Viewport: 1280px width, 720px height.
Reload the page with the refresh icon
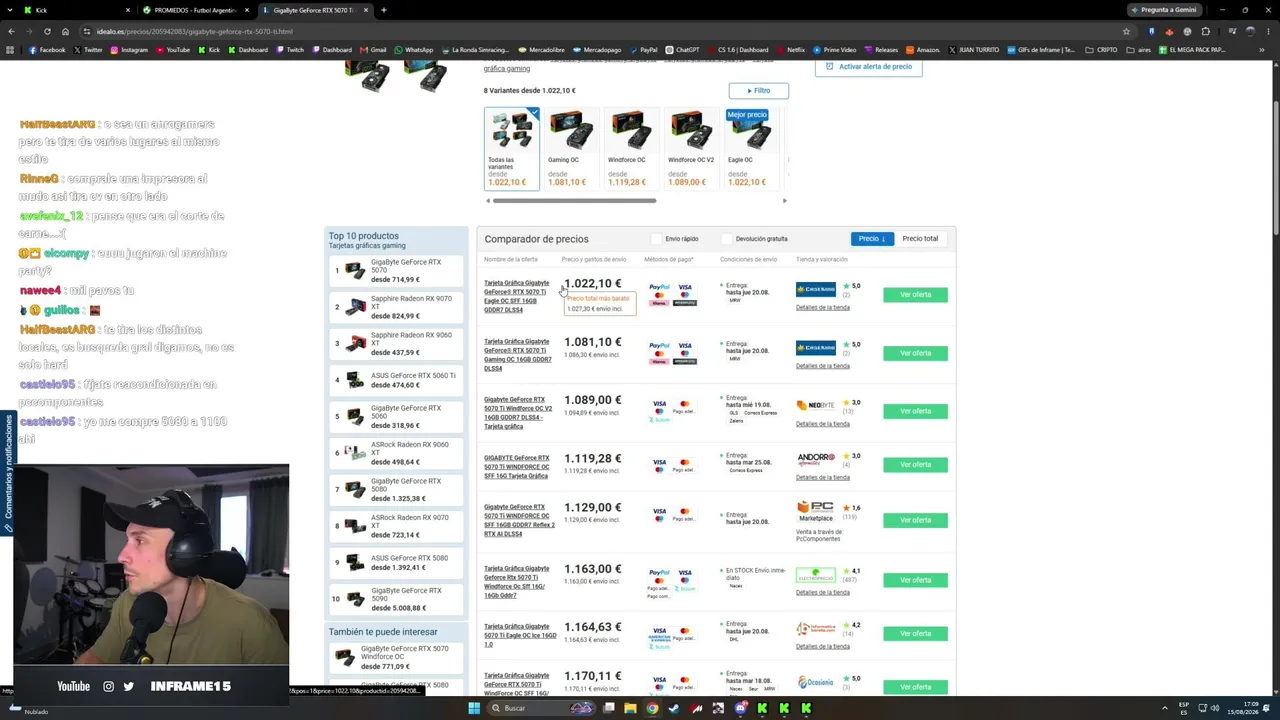(x=47, y=31)
